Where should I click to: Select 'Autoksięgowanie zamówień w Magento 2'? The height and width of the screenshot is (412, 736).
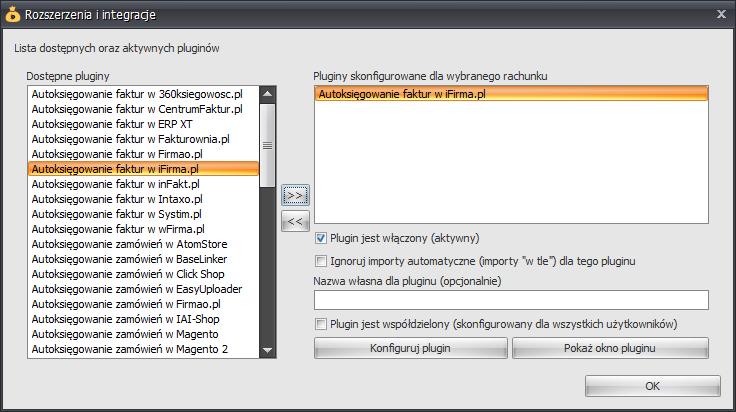[x=143, y=349]
